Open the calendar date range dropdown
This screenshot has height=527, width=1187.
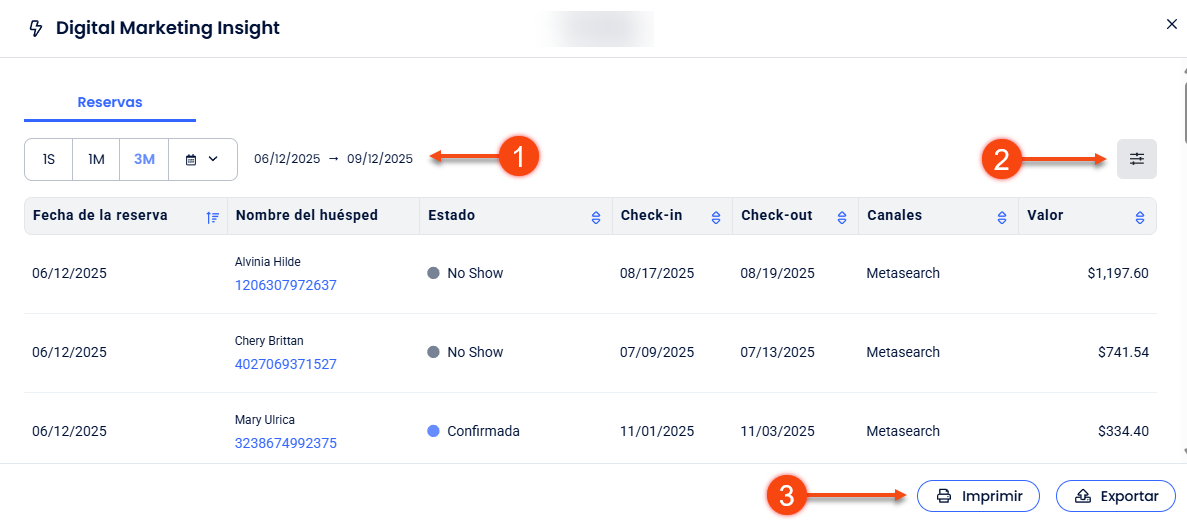pyautogui.click(x=203, y=160)
